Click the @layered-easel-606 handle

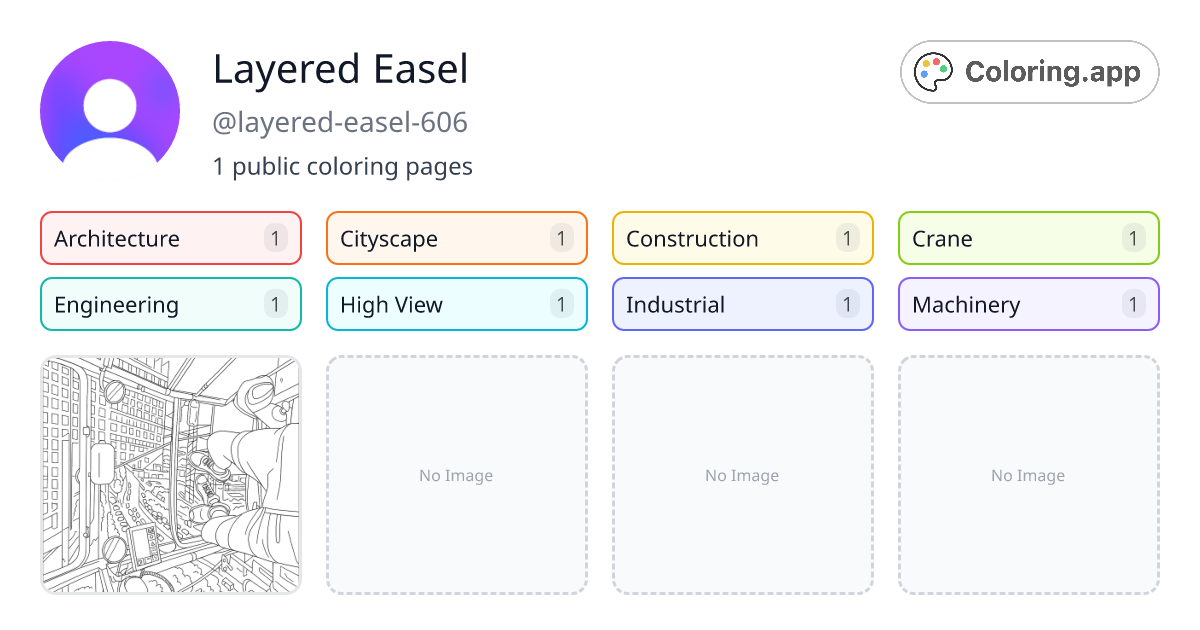click(340, 123)
